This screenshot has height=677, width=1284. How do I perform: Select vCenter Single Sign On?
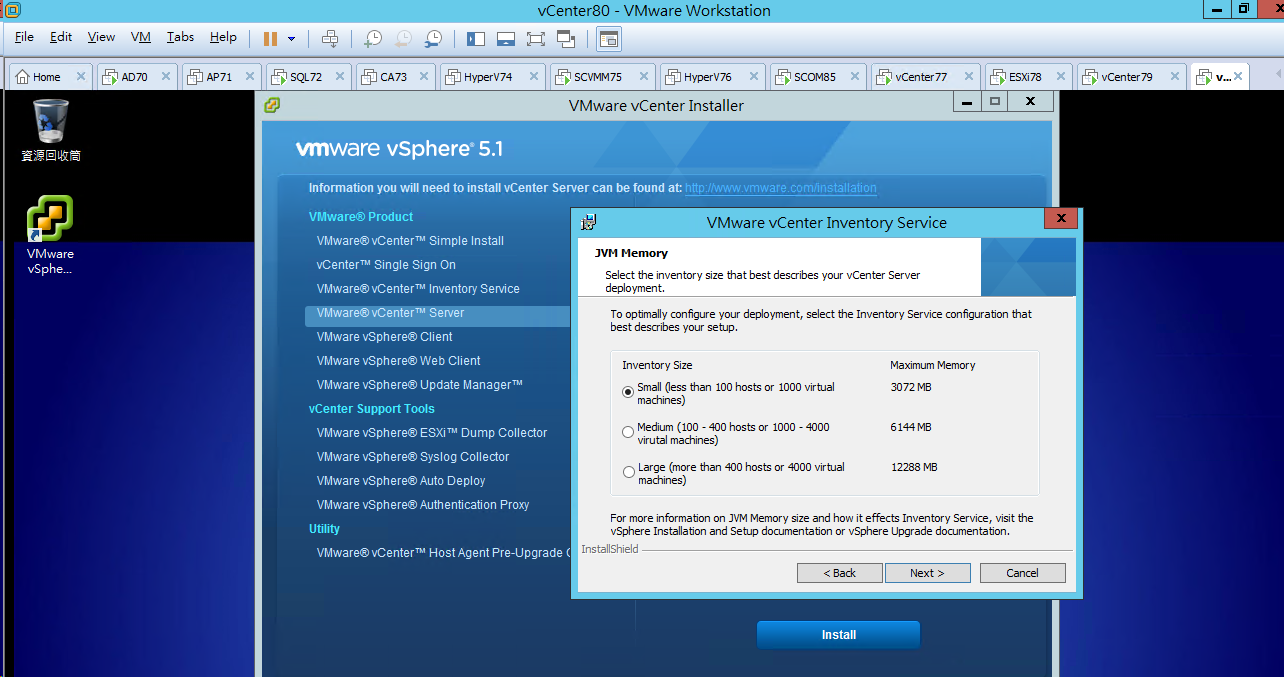click(x=386, y=265)
